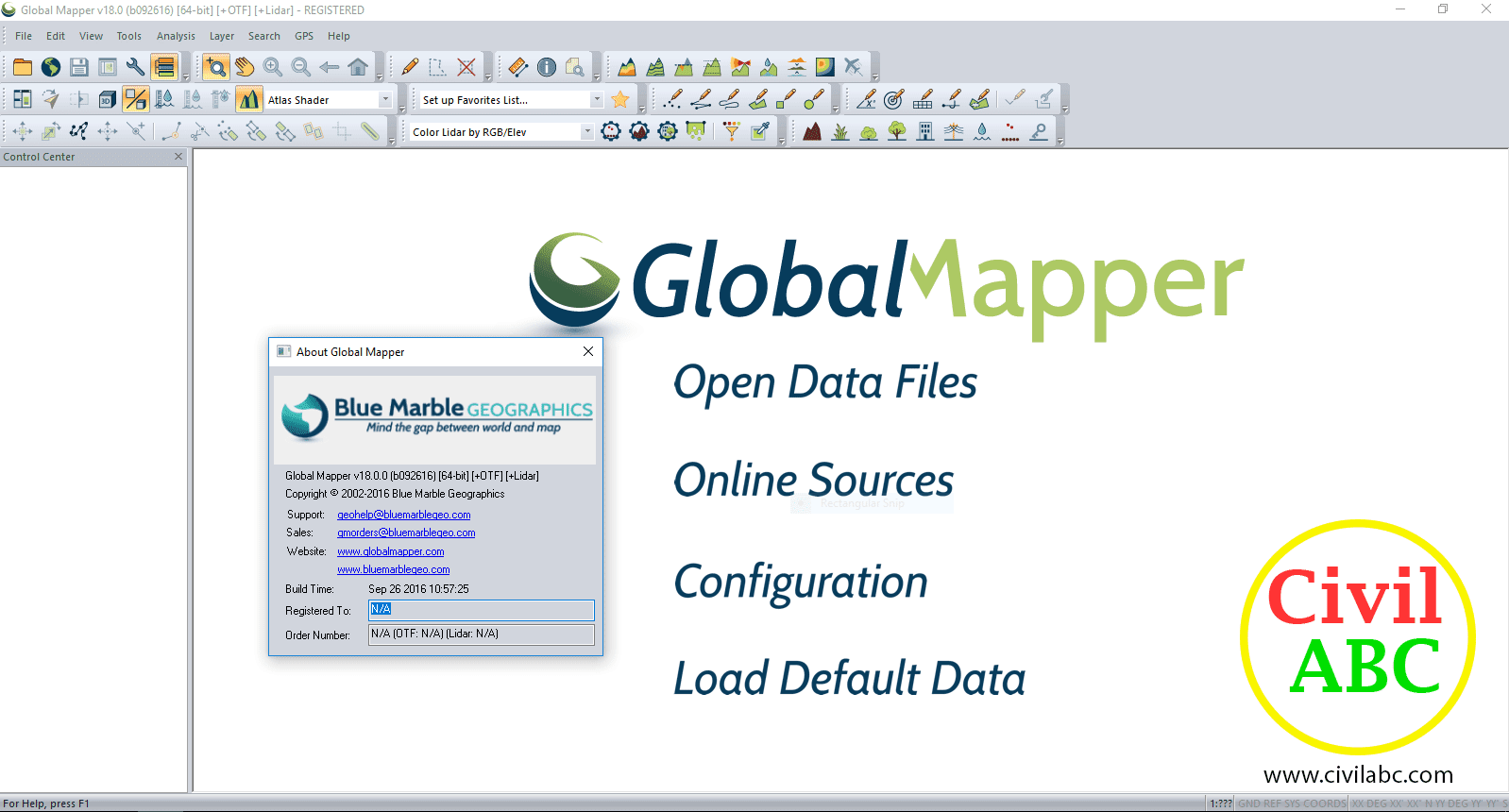1509x812 pixels.
Task: Click the brown ground Lidar class icon
Action: [812, 131]
